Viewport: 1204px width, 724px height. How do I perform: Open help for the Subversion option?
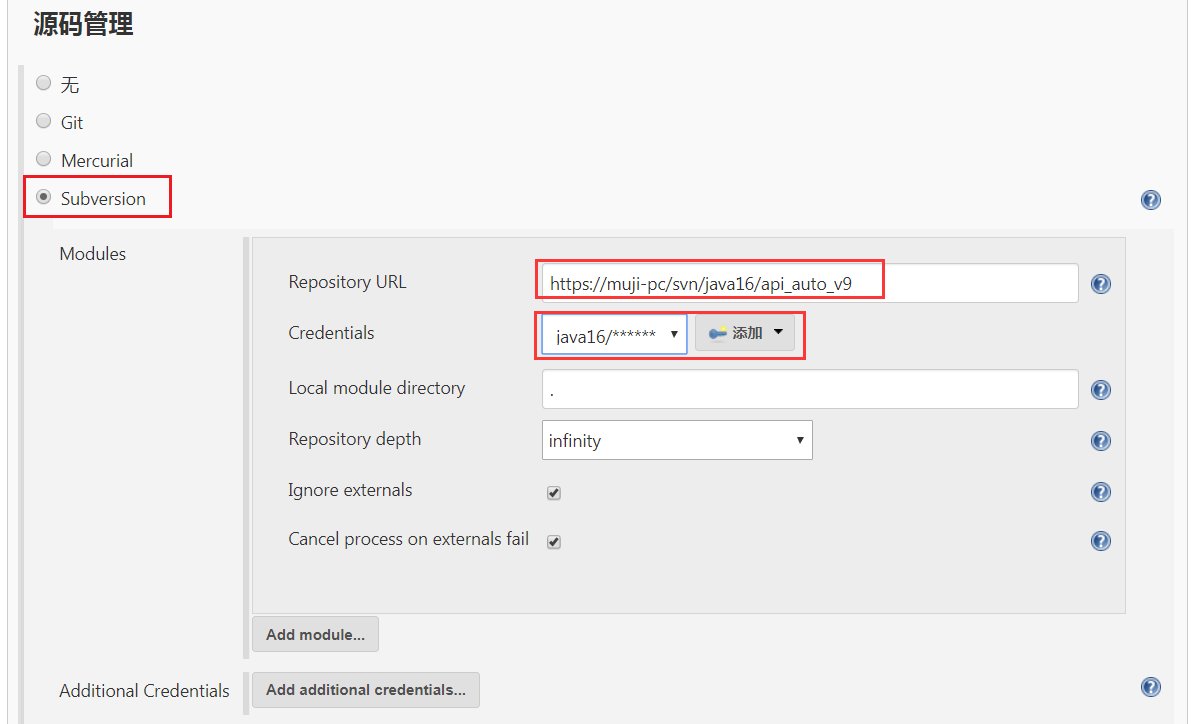coord(1150,200)
